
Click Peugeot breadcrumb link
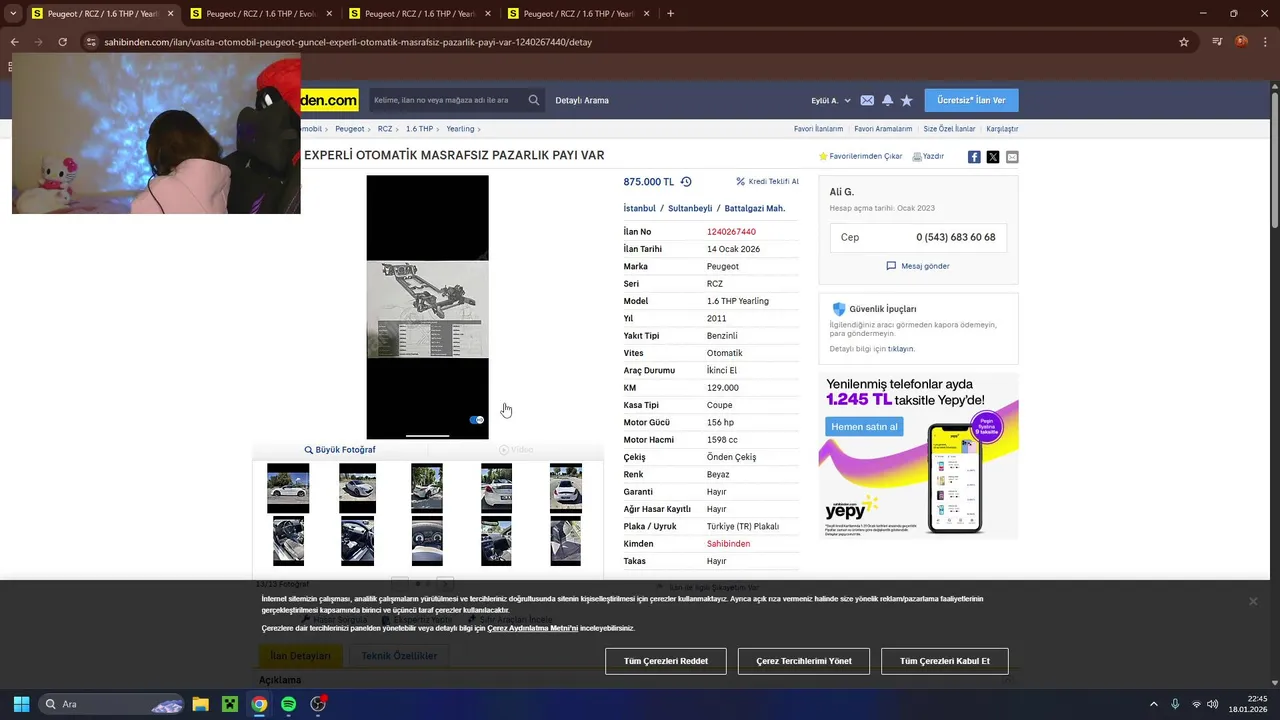[x=350, y=129]
